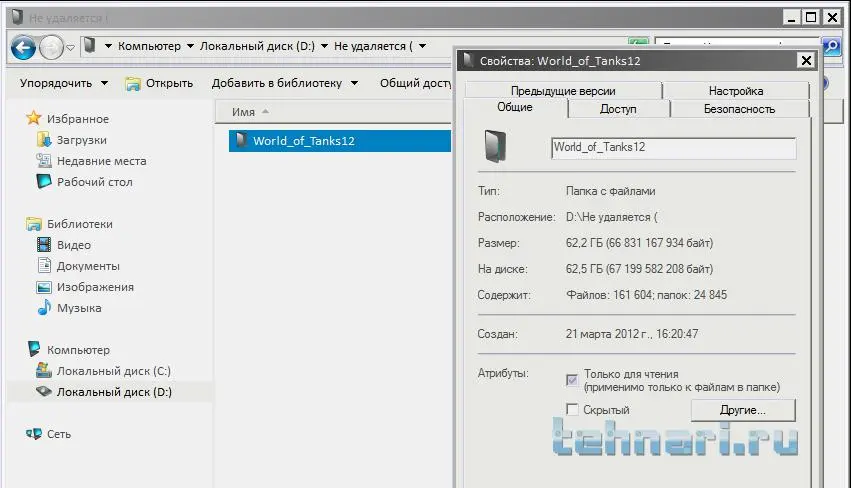Expand the arrow after Компьютер breadcrumb

[190, 46]
